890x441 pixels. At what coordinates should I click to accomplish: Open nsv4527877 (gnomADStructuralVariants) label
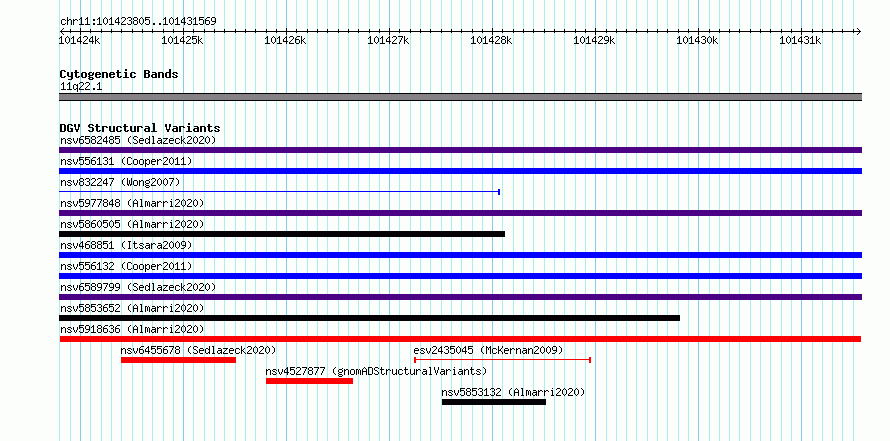pos(376,371)
